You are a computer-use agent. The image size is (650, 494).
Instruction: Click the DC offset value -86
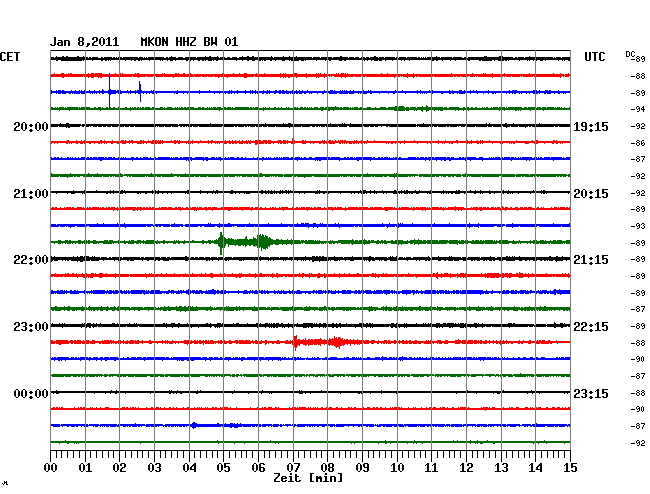(638, 143)
